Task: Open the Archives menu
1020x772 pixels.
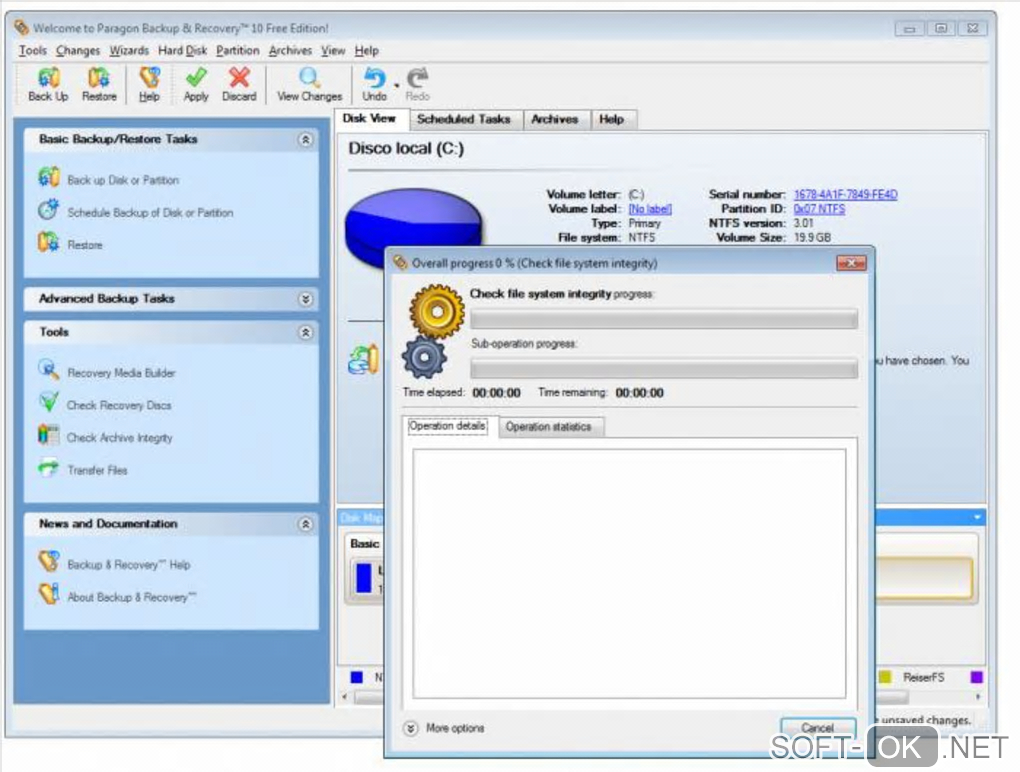Action: [290, 50]
